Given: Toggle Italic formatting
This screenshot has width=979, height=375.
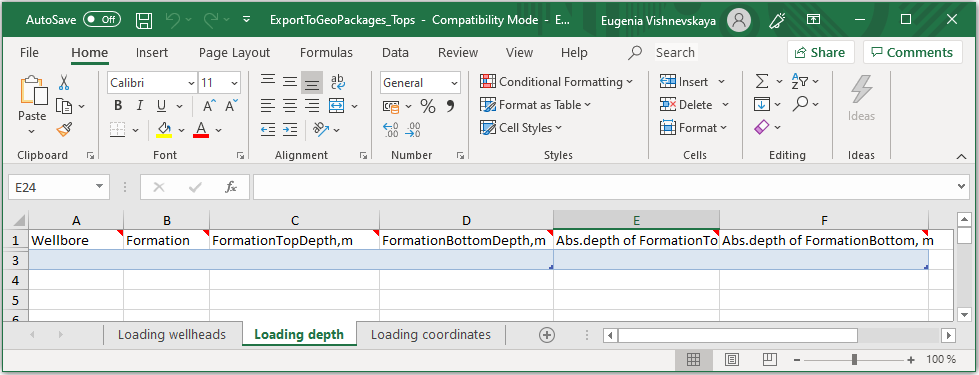Looking at the screenshot, I should point(140,105).
